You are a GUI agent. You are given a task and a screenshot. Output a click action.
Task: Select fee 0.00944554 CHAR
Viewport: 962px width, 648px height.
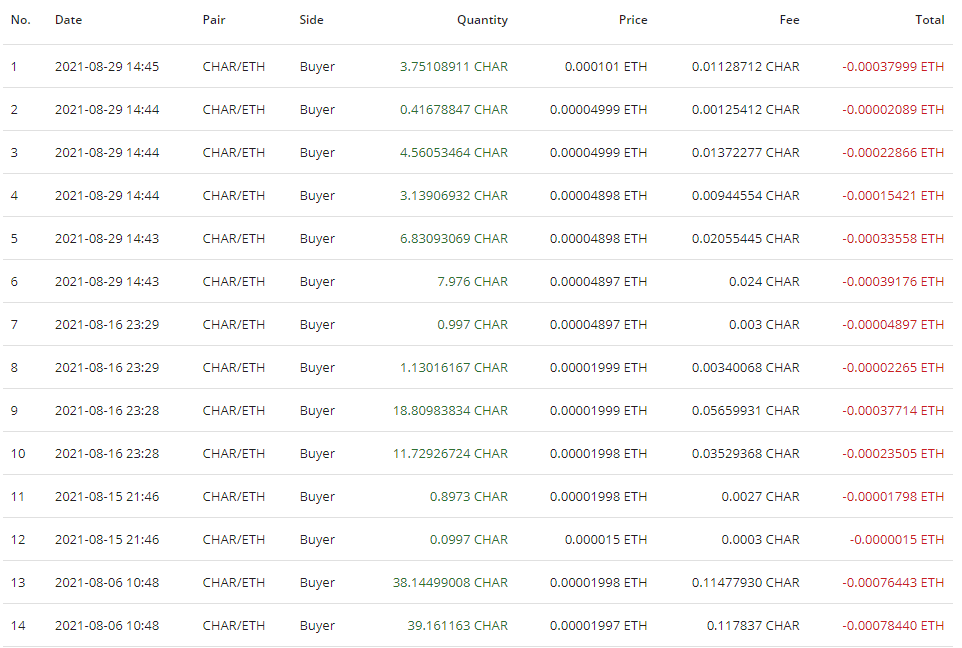pos(745,195)
